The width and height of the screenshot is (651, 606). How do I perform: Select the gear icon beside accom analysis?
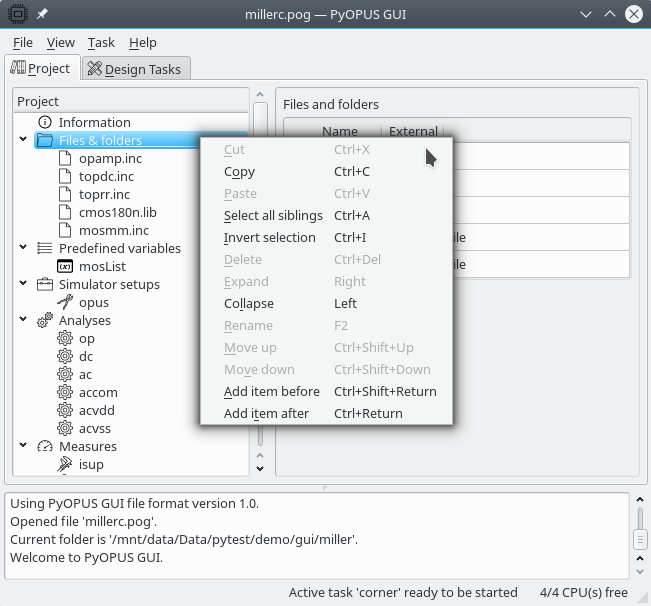[x=65, y=392]
